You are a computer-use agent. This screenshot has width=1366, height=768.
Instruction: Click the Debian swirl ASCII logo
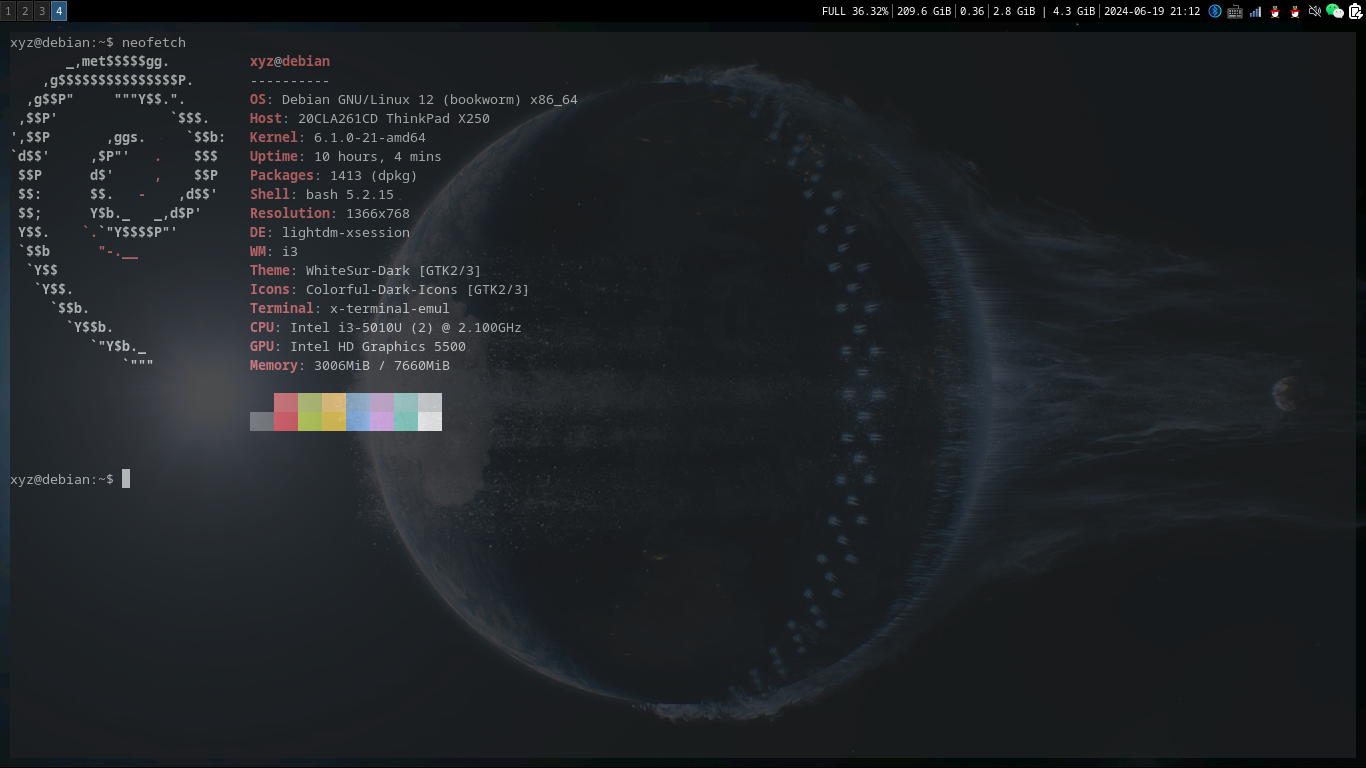tap(118, 213)
